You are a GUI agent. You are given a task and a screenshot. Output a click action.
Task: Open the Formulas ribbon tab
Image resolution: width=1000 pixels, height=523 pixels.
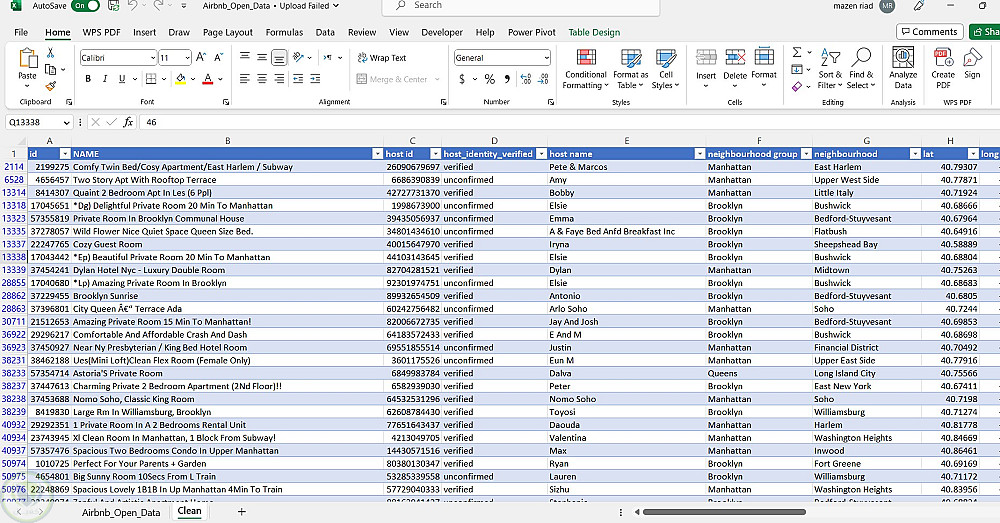pyautogui.click(x=284, y=32)
